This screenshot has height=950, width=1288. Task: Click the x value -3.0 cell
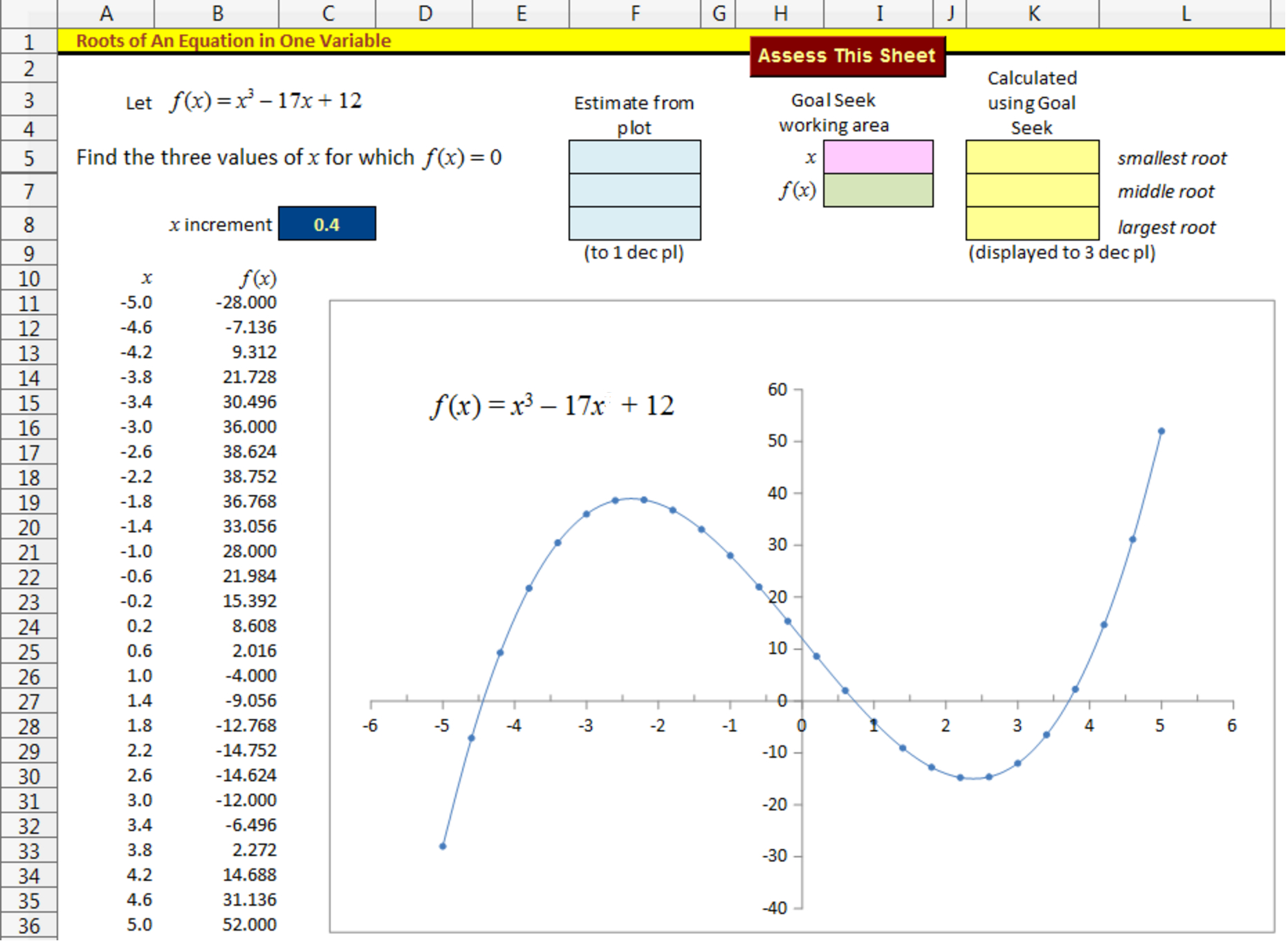pos(136,427)
